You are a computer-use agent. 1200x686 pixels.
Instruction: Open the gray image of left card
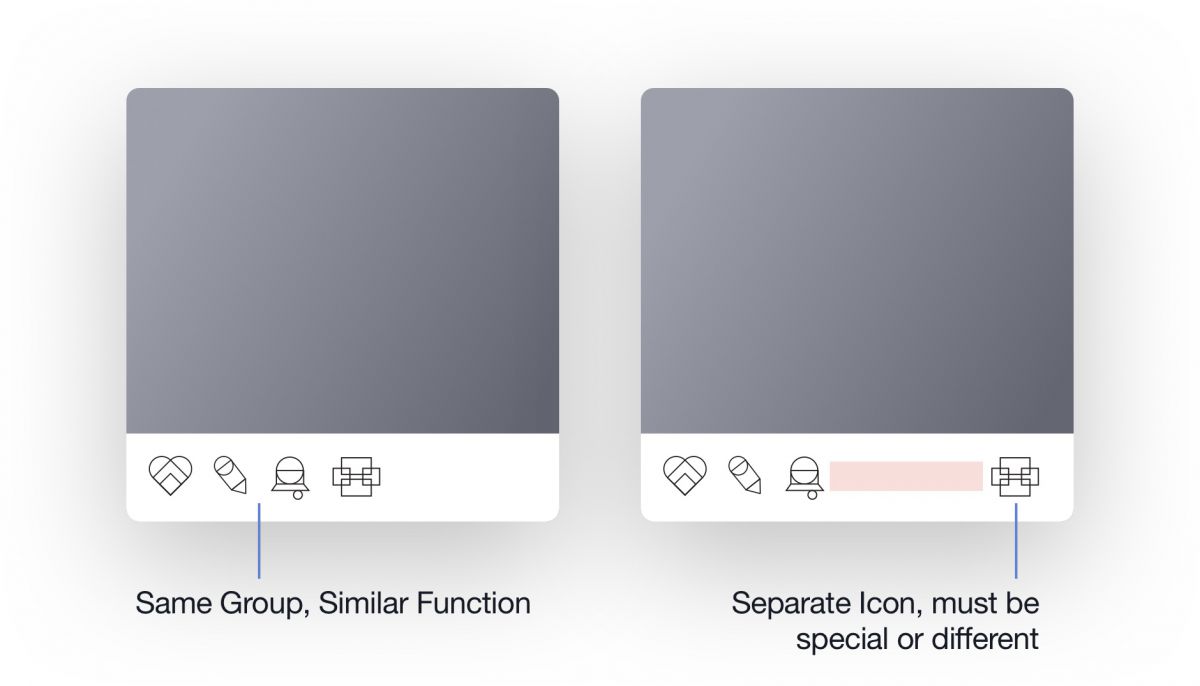[342, 261]
